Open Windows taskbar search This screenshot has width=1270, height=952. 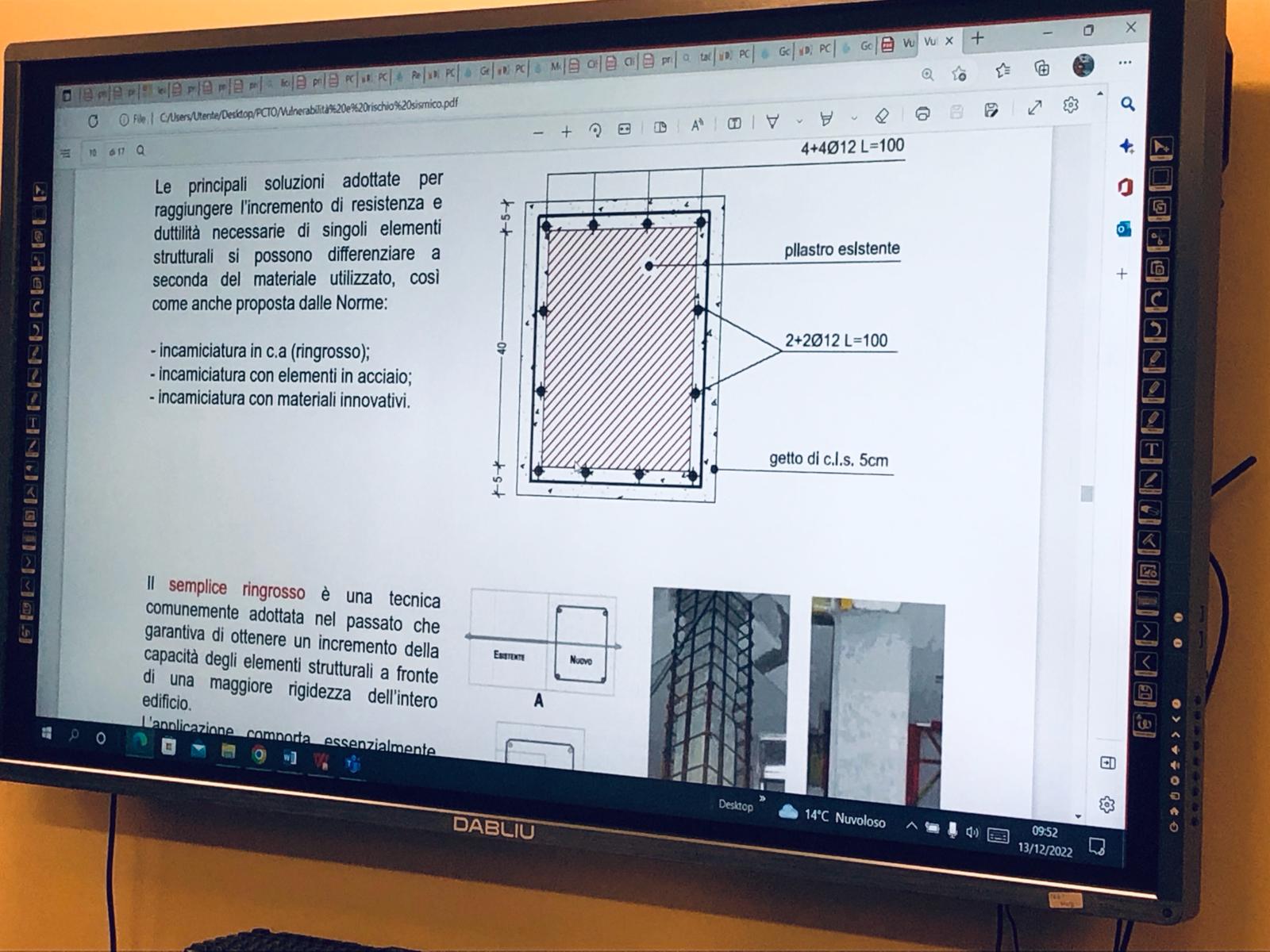(74, 735)
